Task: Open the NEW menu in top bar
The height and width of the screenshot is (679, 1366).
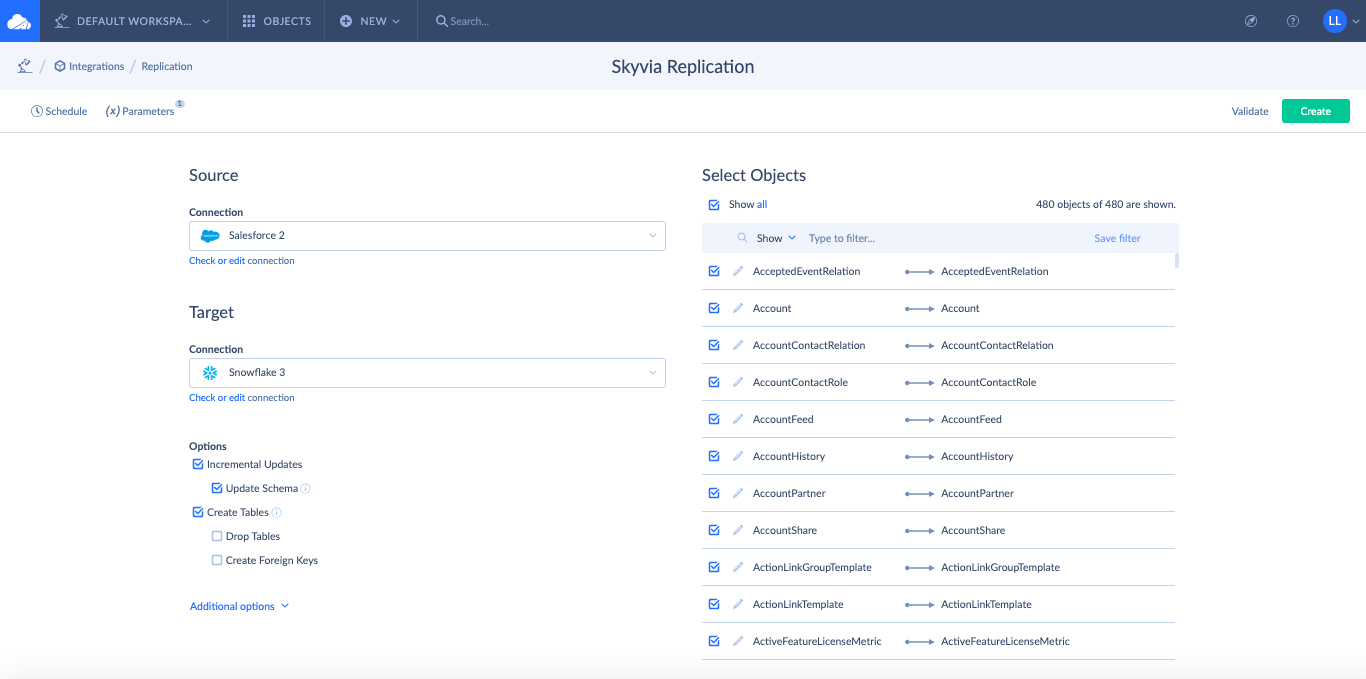Action: pos(370,21)
